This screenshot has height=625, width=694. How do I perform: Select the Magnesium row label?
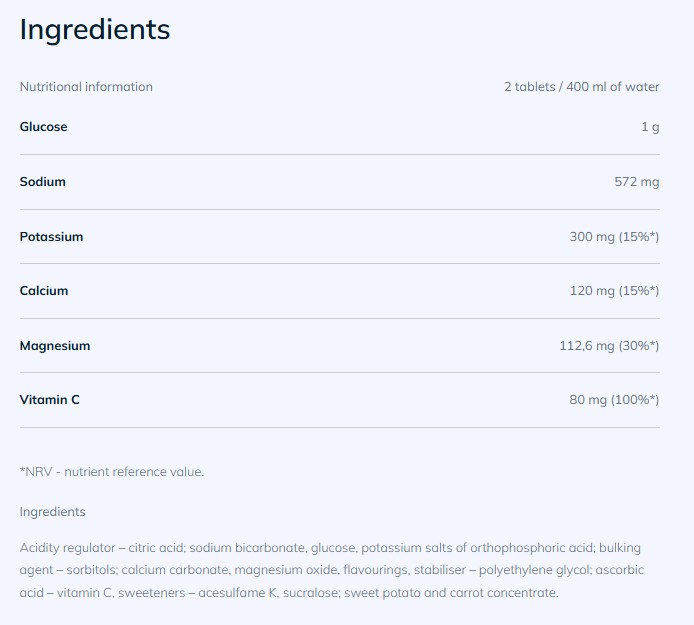pos(55,346)
